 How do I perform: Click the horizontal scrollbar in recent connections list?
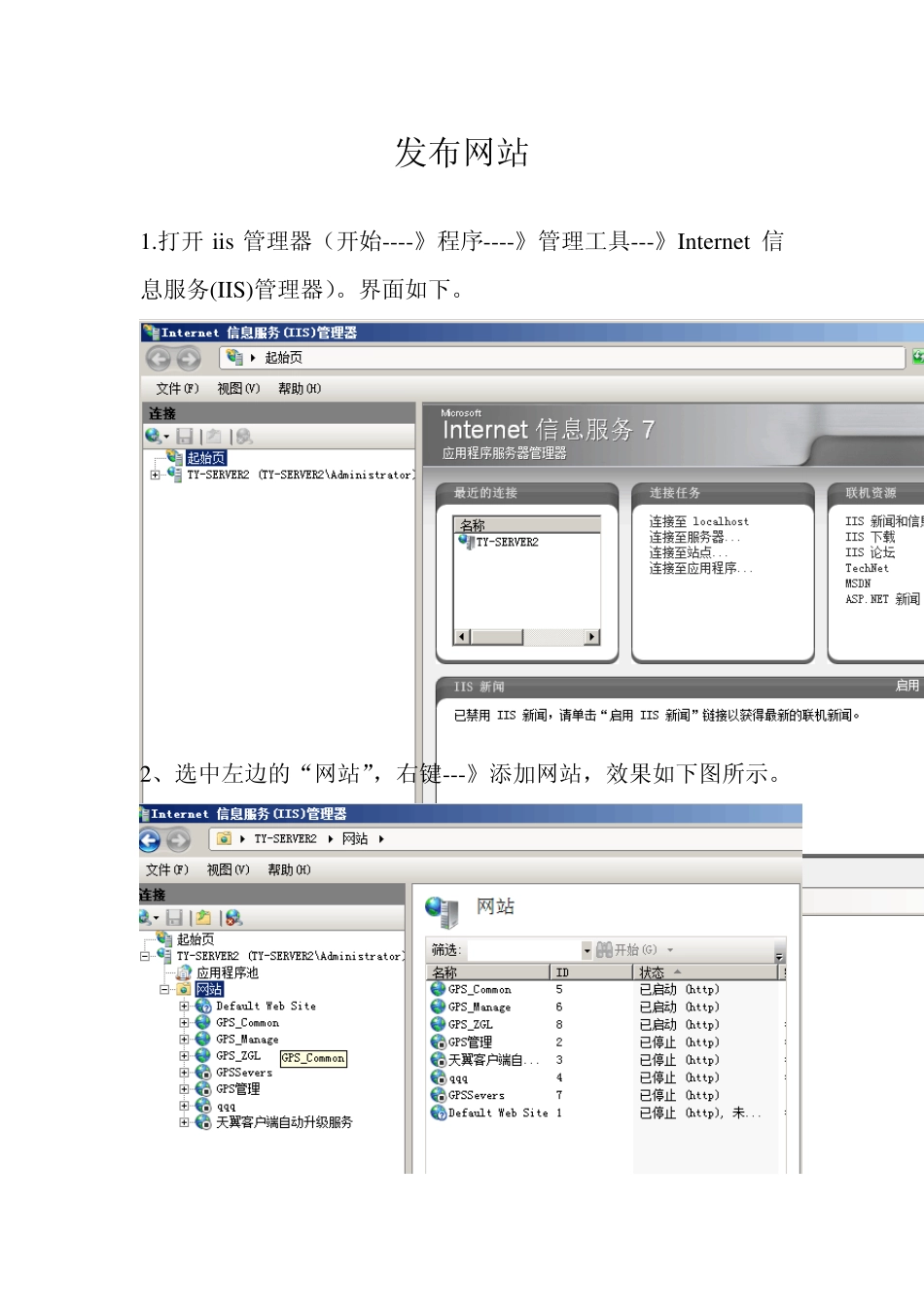point(526,637)
